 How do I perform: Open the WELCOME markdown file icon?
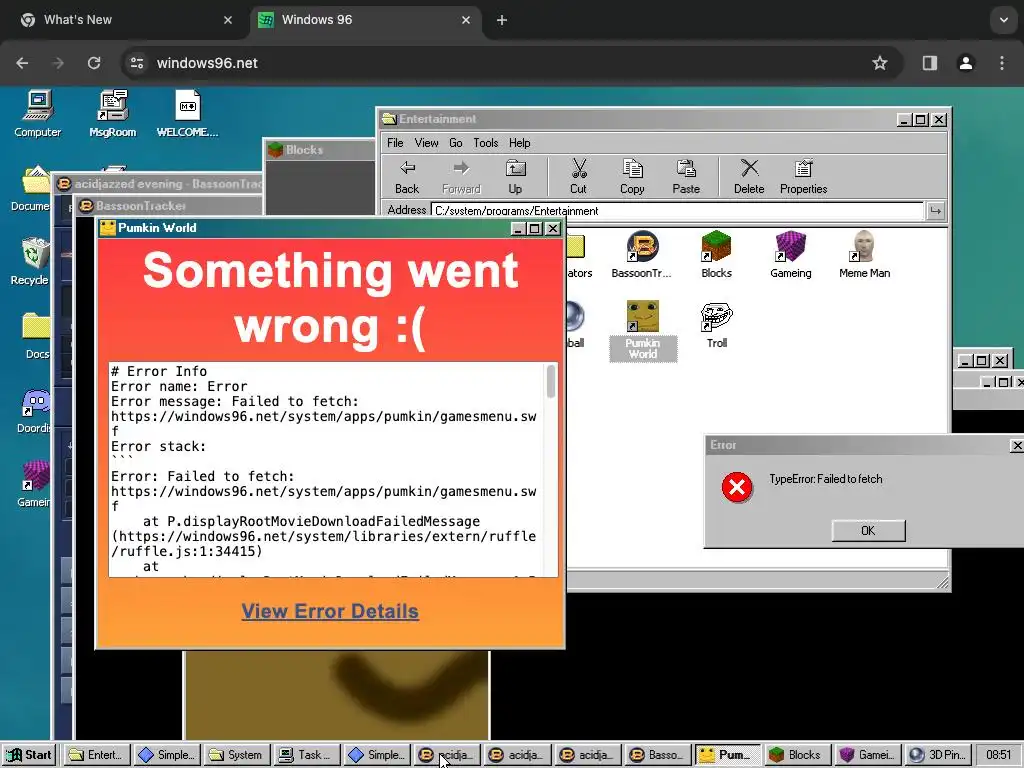click(x=187, y=114)
